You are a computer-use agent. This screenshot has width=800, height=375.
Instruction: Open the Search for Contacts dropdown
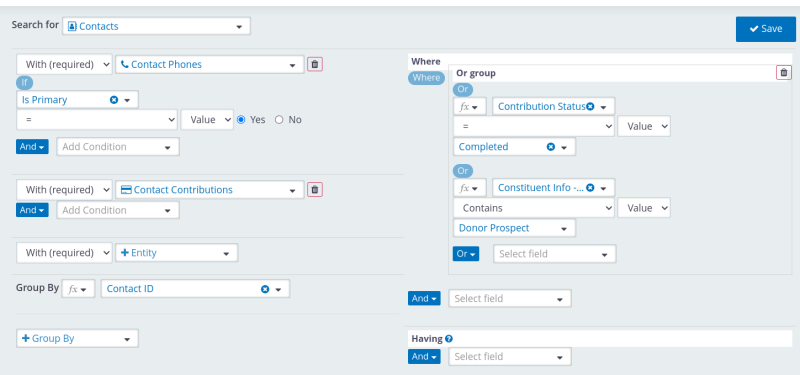[157, 27]
